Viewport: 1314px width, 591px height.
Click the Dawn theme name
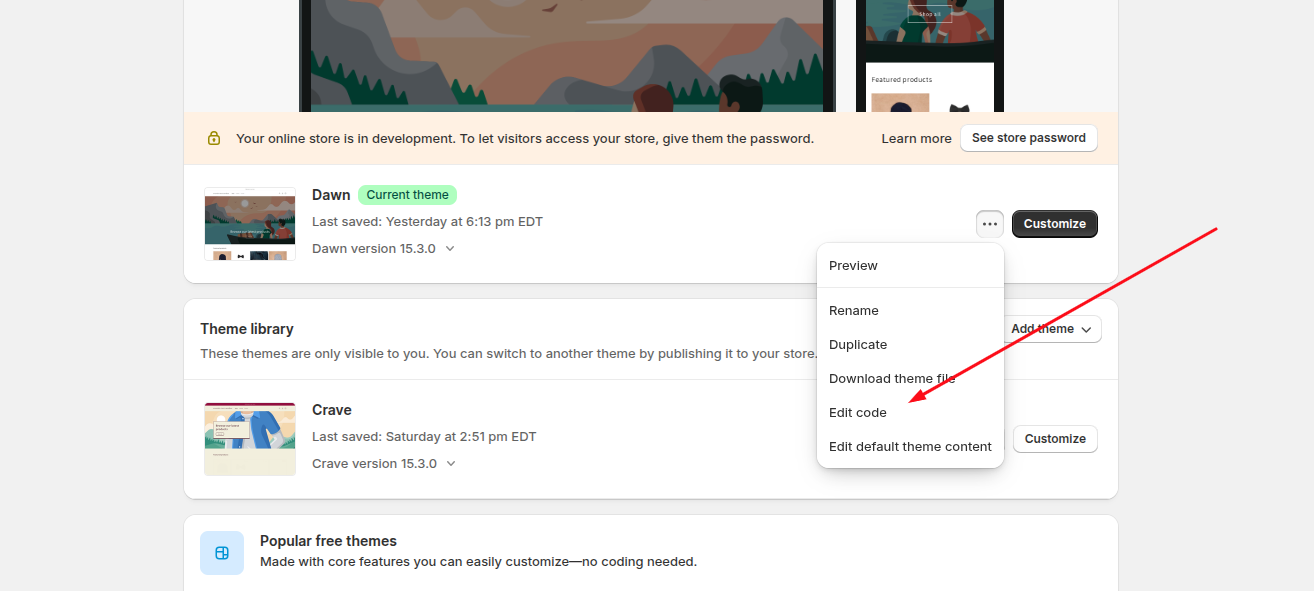[x=331, y=195]
